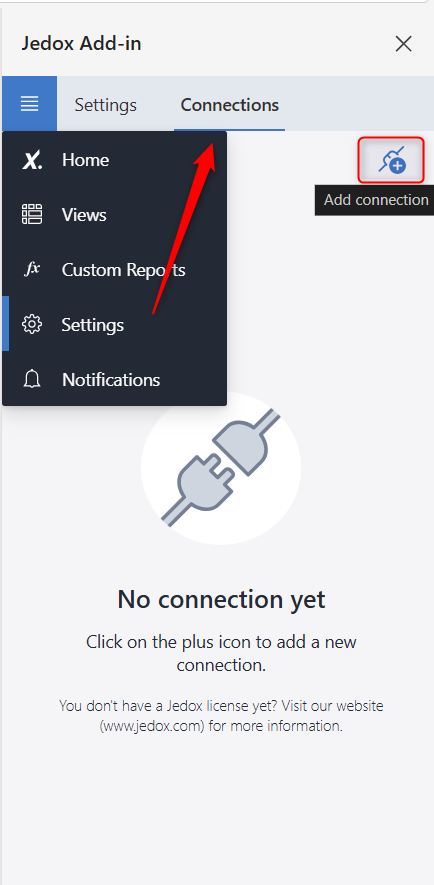434x885 pixels.
Task: Click the Notifications bell icon
Action: pos(32,379)
